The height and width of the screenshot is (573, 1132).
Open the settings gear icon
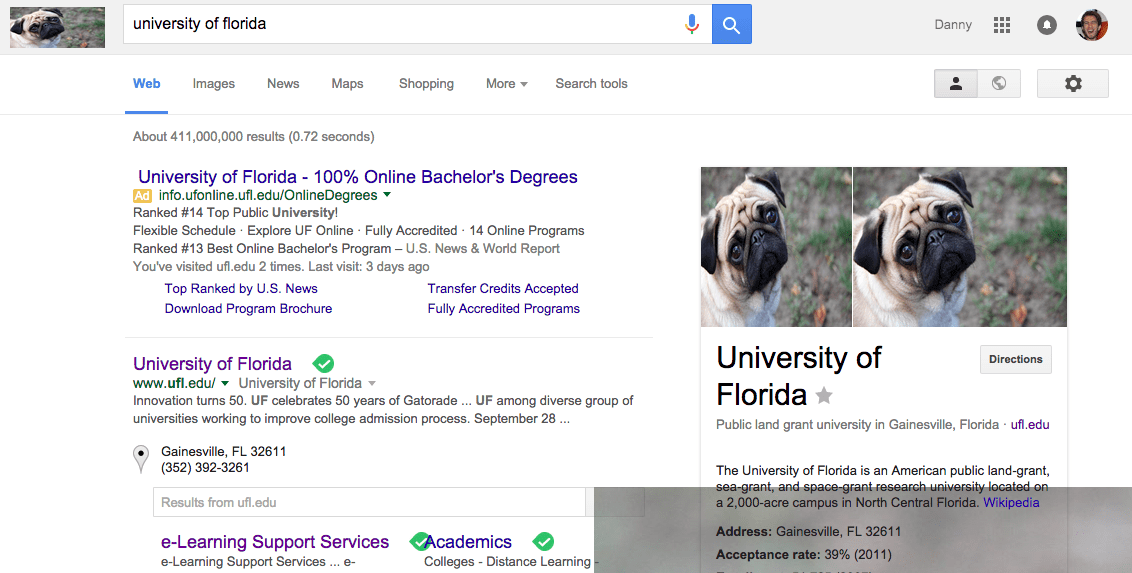click(1072, 84)
